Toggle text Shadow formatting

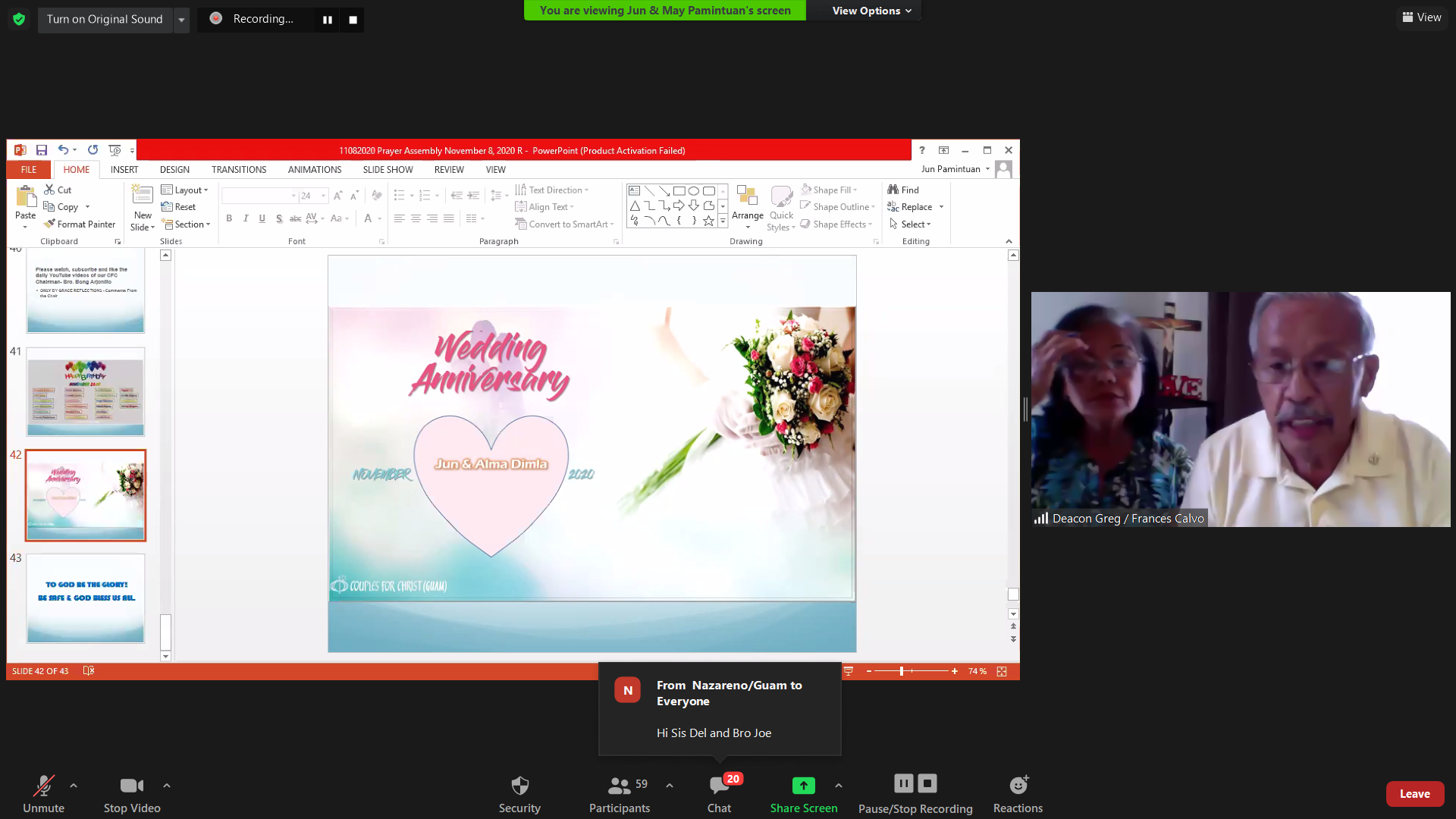(279, 218)
